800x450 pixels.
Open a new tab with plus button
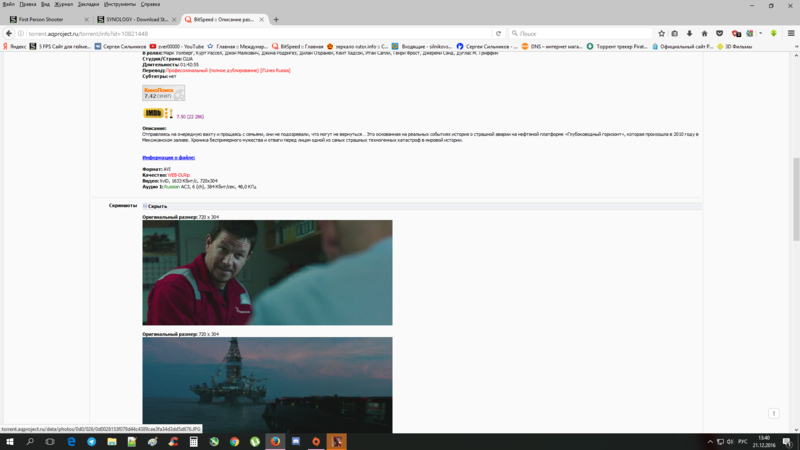(x=276, y=19)
